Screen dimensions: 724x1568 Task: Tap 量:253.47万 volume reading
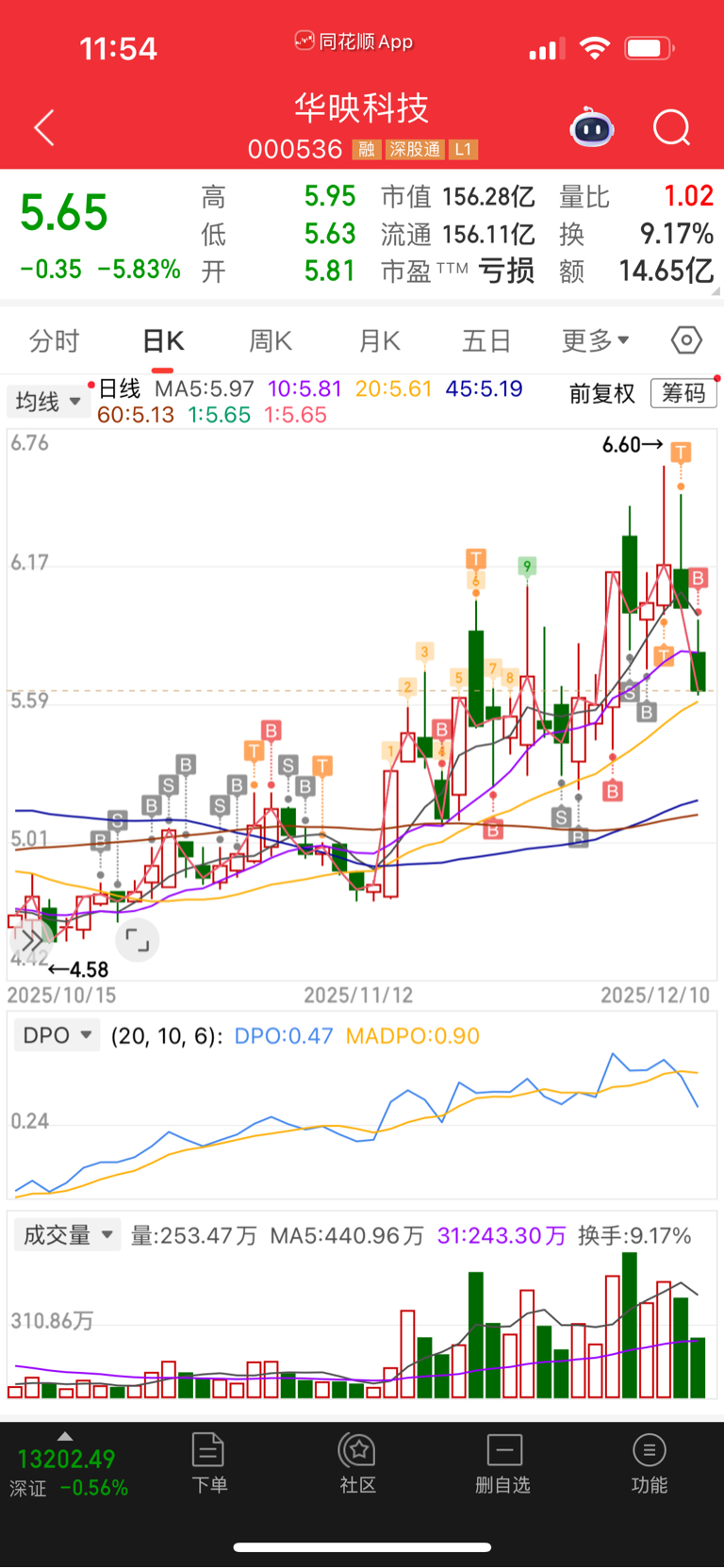point(193,1235)
